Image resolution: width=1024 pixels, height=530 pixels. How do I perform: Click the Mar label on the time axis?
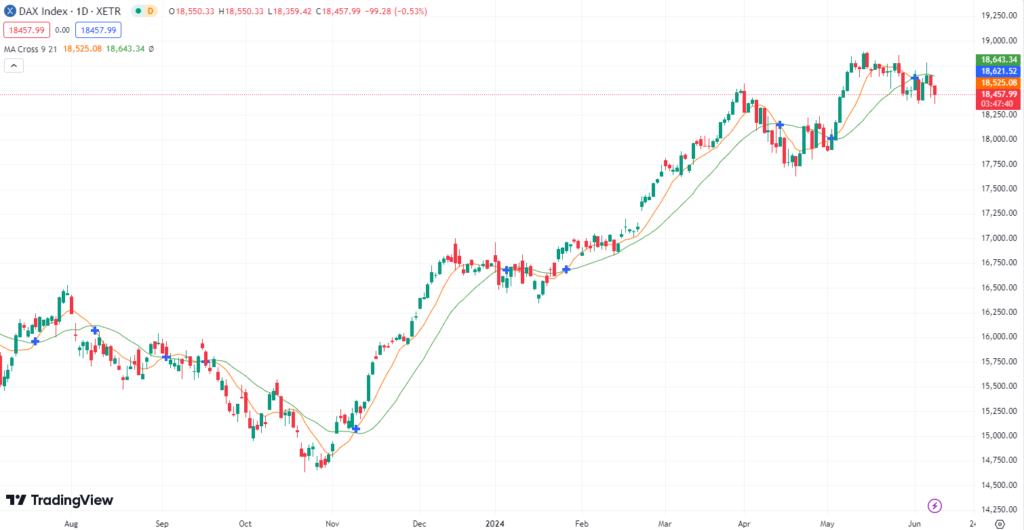pos(665,523)
